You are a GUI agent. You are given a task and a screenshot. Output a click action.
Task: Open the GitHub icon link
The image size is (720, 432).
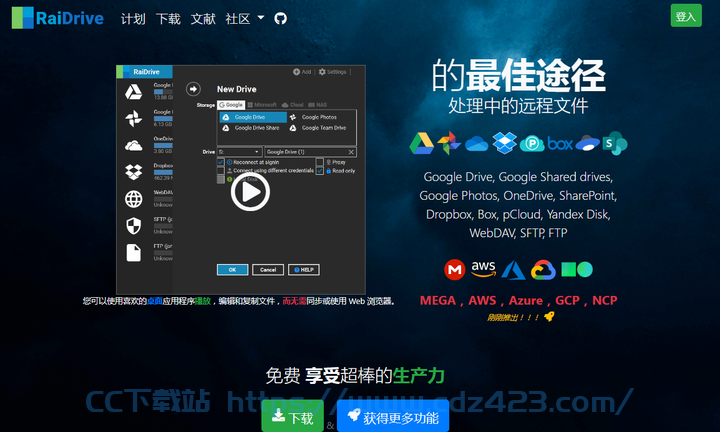tap(281, 18)
